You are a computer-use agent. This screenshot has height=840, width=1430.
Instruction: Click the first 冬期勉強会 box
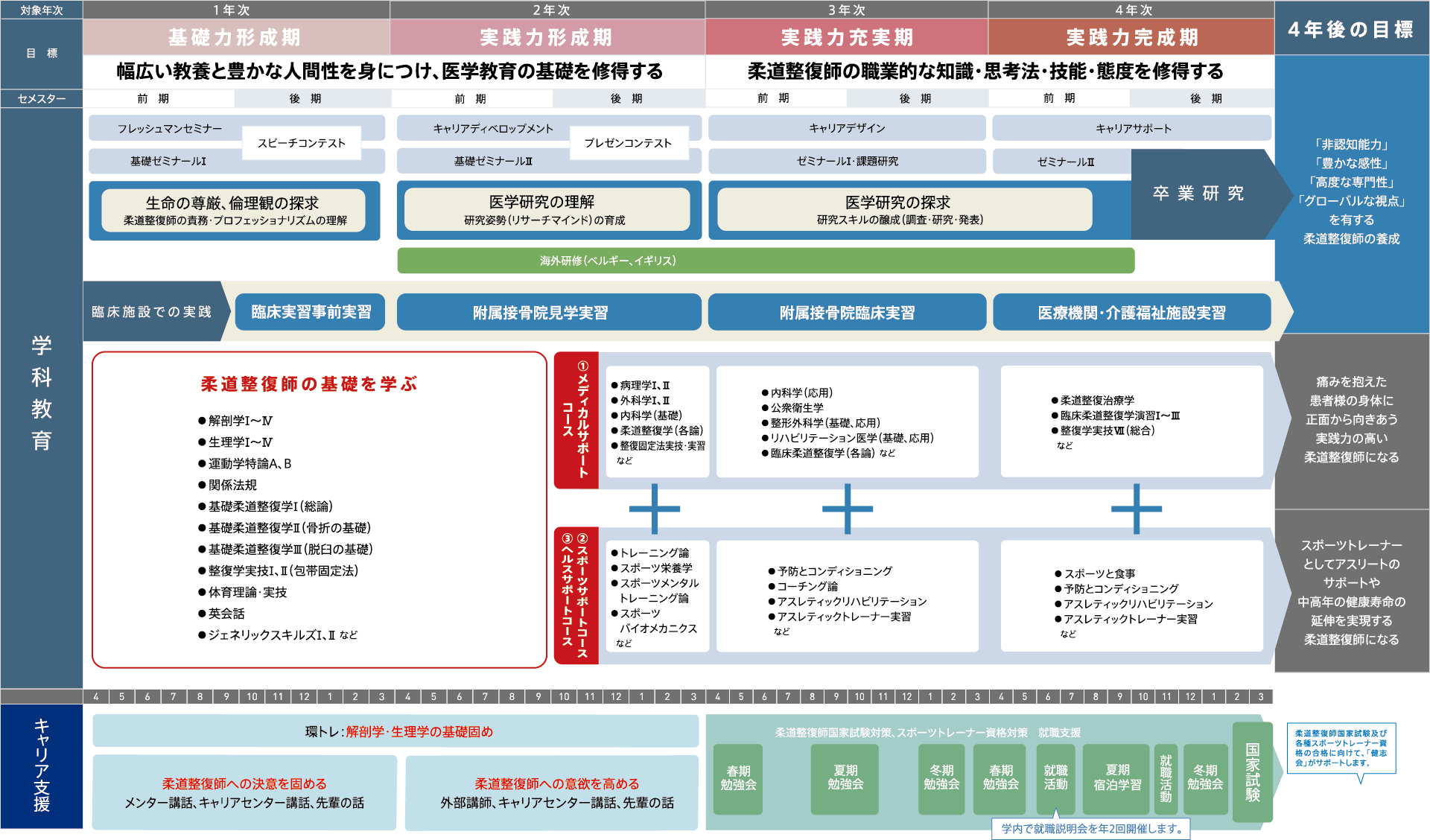click(x=941, y=778)
